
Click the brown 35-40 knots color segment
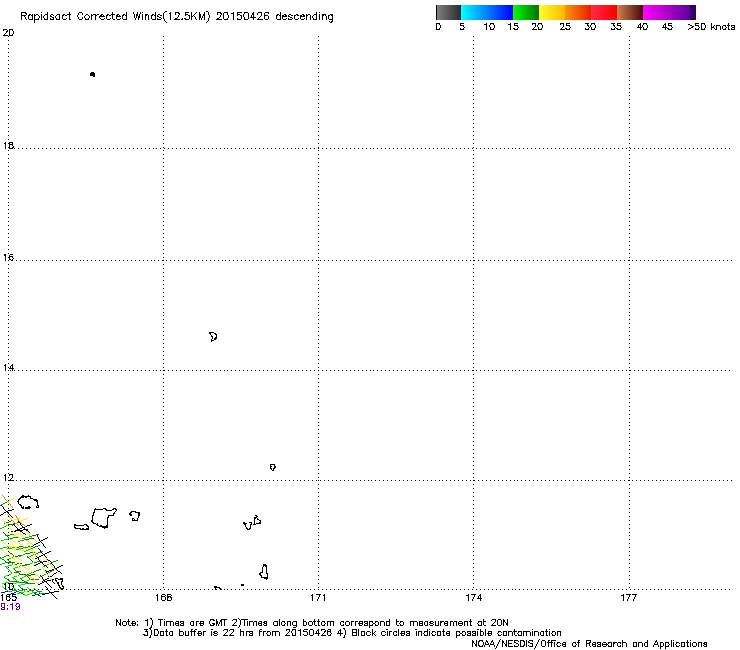pos(630,12)
